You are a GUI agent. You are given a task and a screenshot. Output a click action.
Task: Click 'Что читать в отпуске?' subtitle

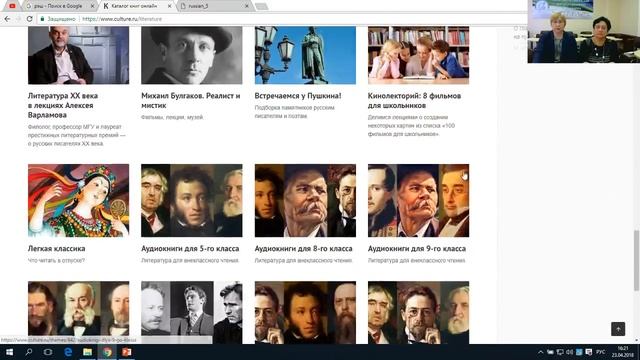pos(56,260)
